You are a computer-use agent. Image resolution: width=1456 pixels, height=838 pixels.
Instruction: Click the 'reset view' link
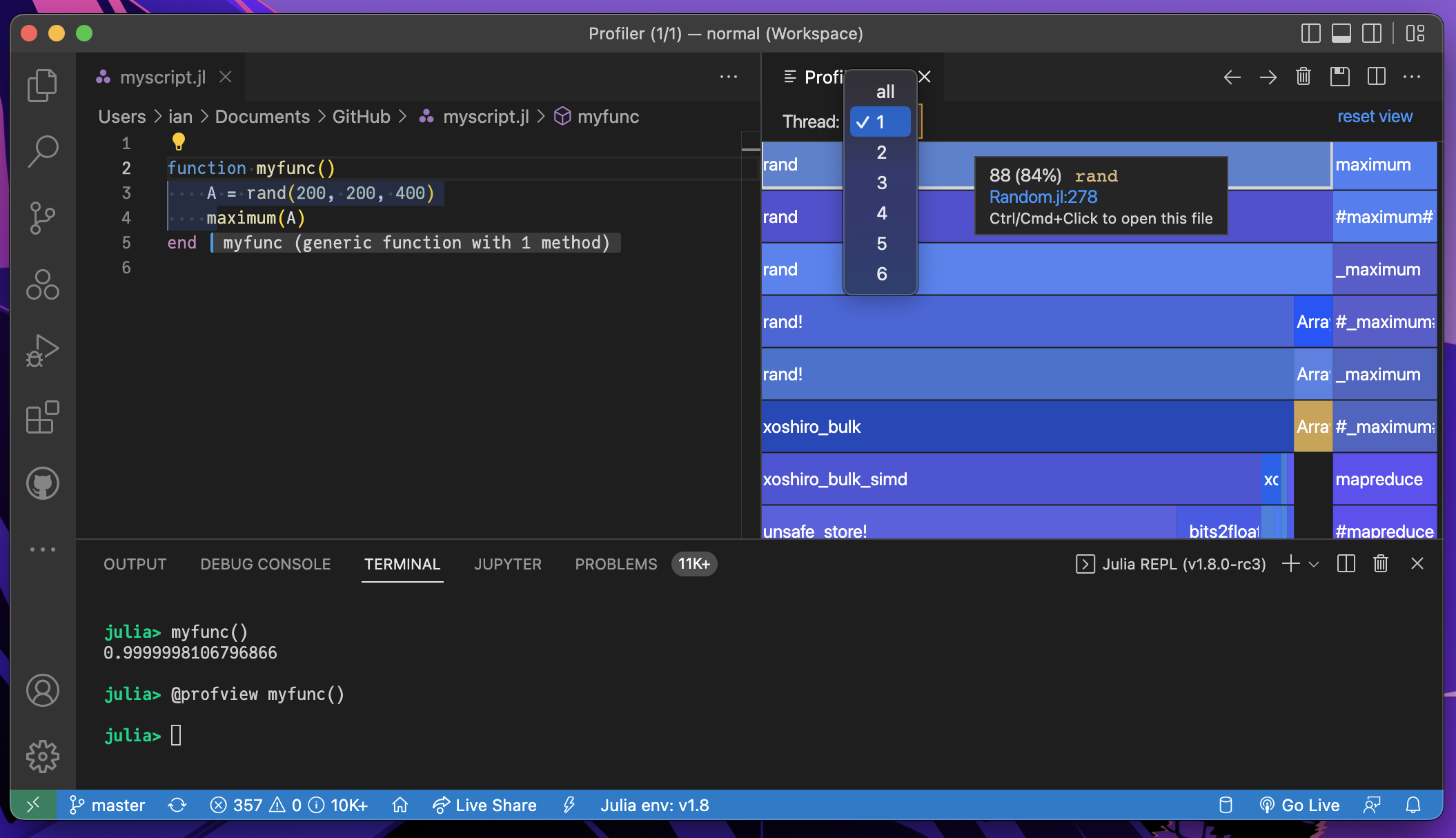(1374, 117)
